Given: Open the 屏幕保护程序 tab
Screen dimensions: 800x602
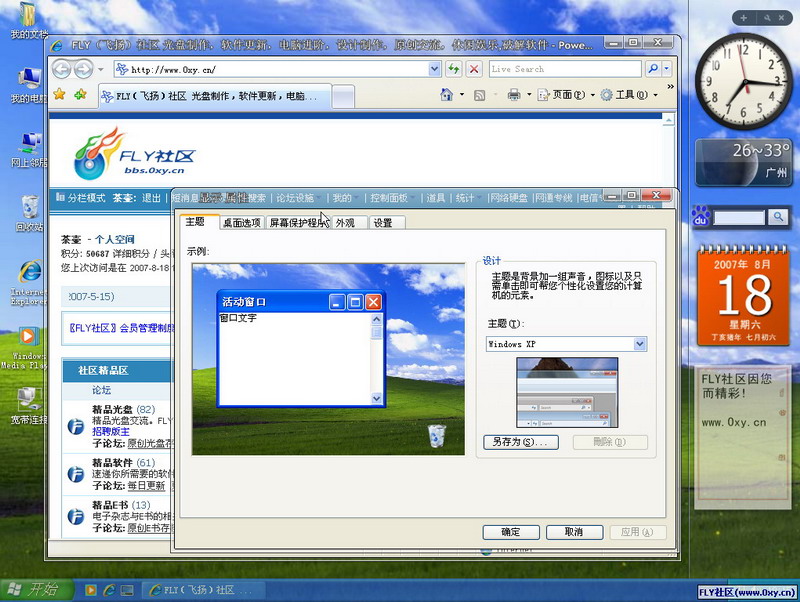Looking at the screenshot, I should (298, 222).
